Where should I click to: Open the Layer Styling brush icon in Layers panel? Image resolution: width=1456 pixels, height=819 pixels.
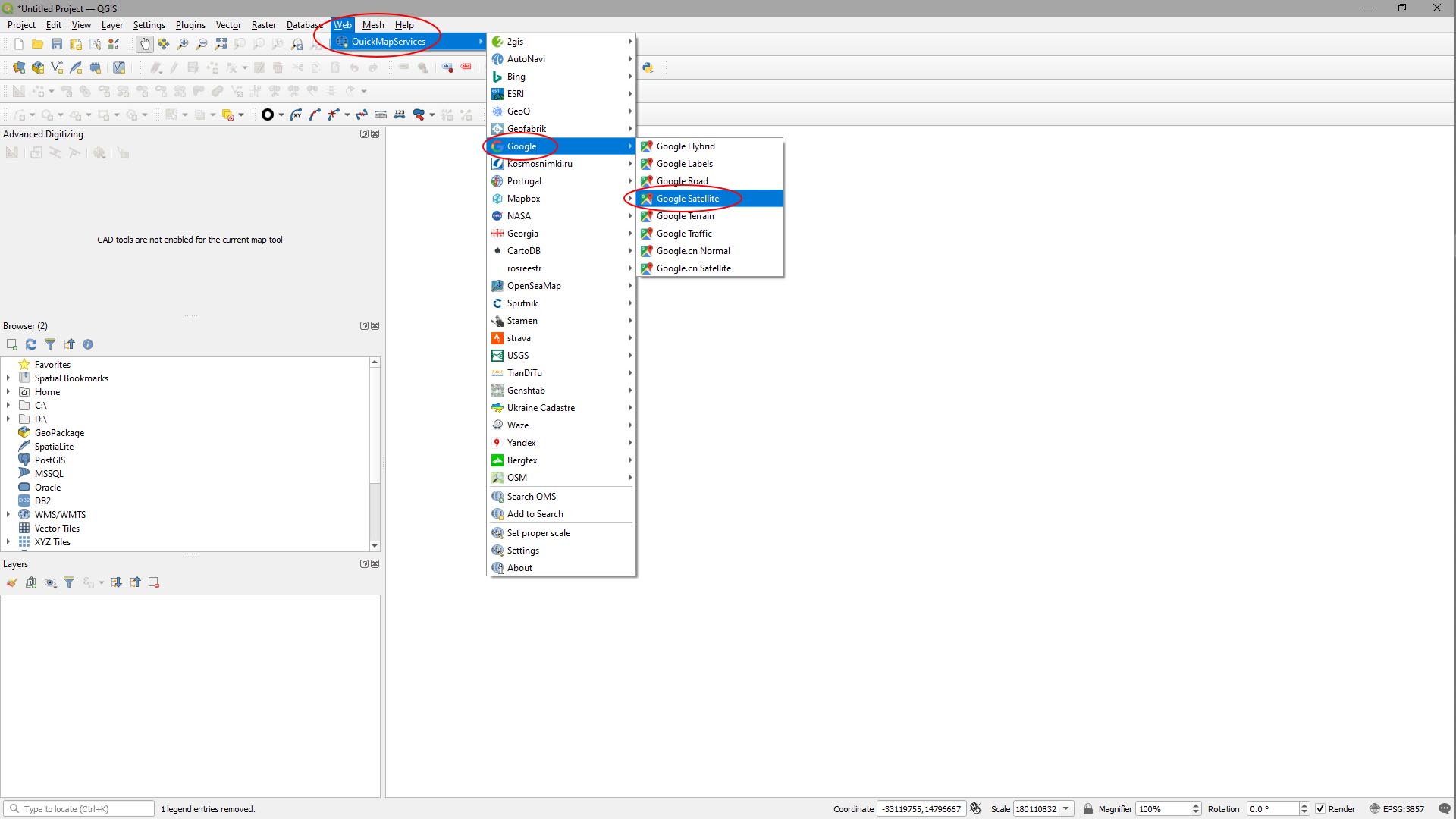coord(12,582)
